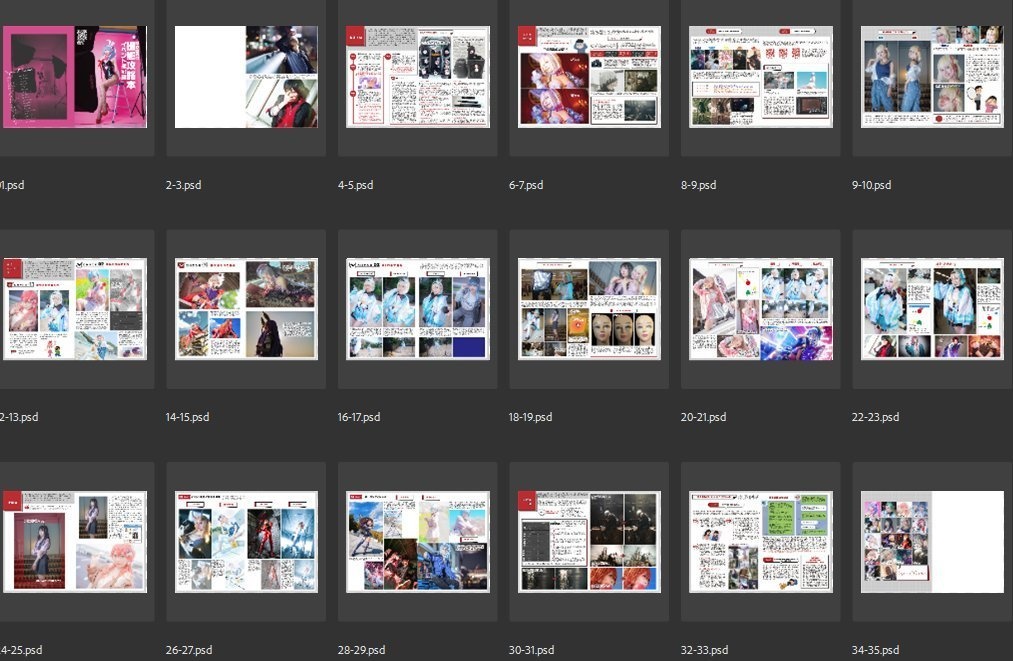
Task: Select the 8-9.psd page thumbnail
Action: (761, 77)
